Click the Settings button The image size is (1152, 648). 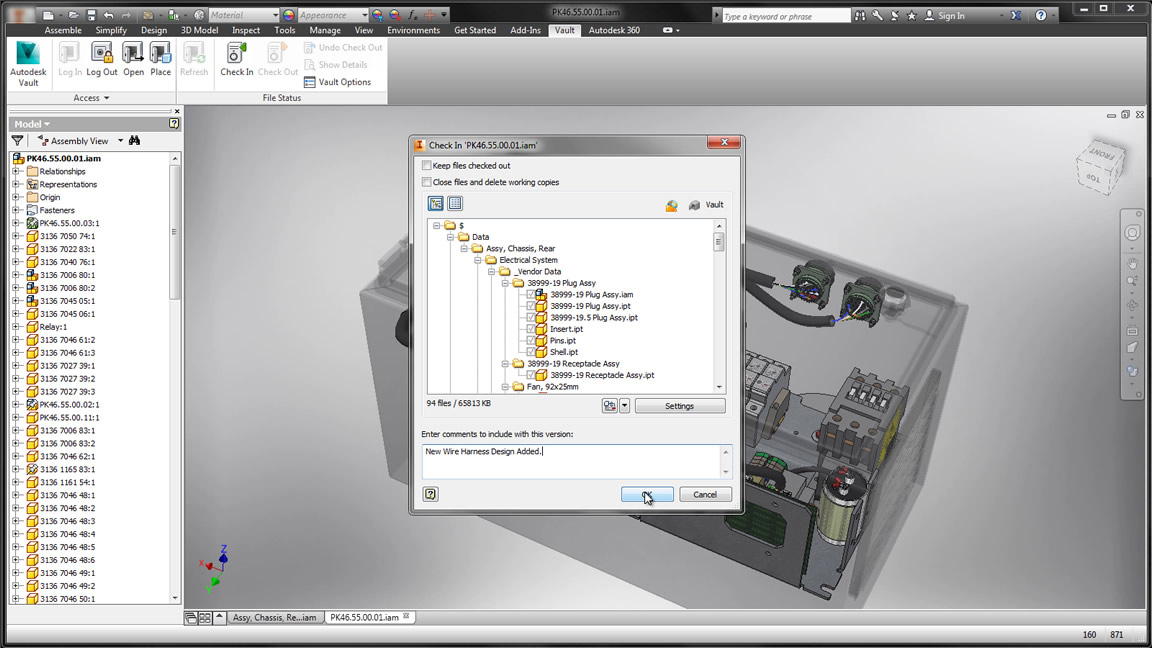pos(680,406)
